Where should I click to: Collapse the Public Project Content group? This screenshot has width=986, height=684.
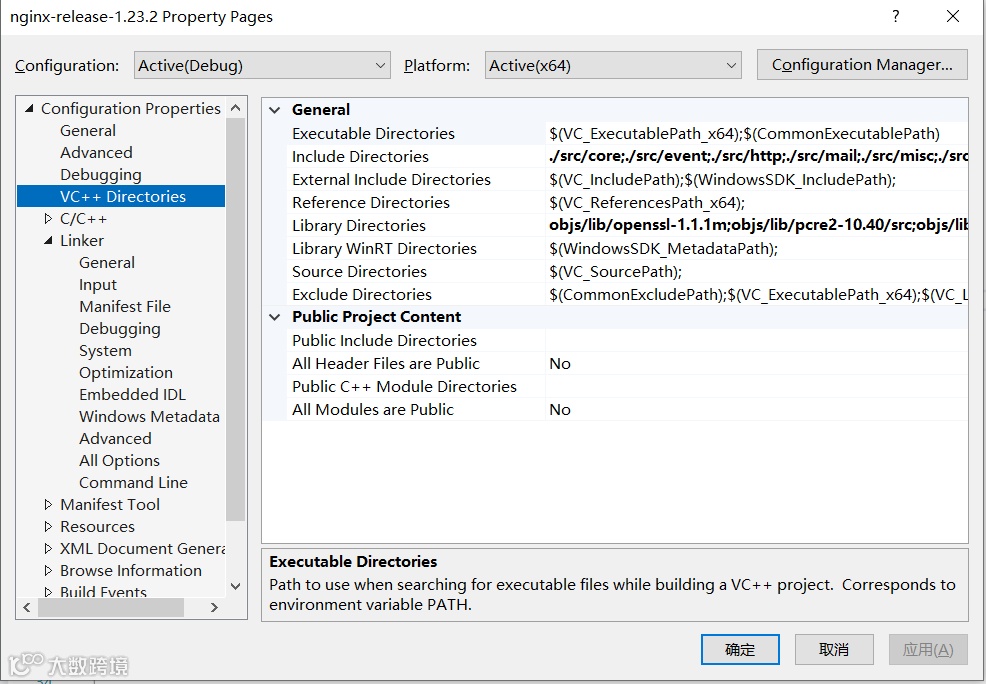[275, 317]
